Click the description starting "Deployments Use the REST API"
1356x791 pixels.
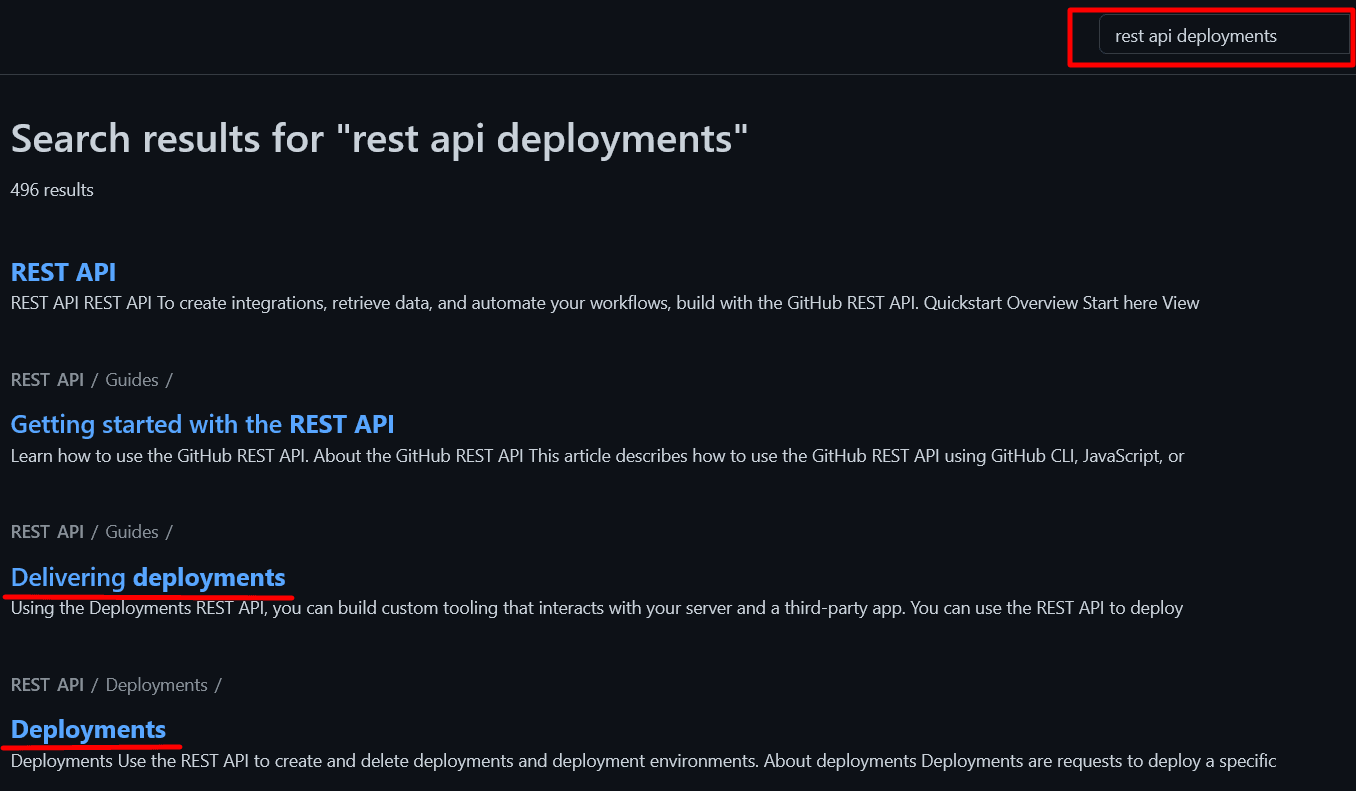(643, 761)
